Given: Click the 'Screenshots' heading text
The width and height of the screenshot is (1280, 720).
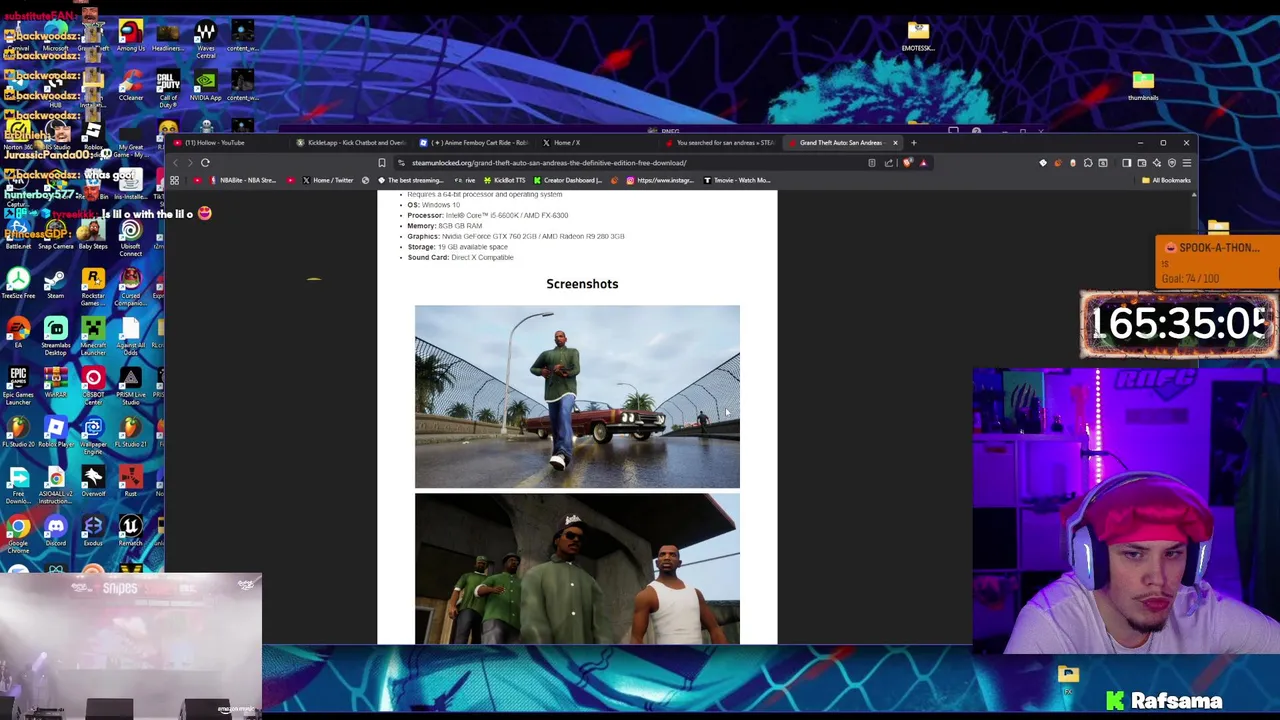Looking at the screenshot, I should pyautogui.click(x=582, y=284).
